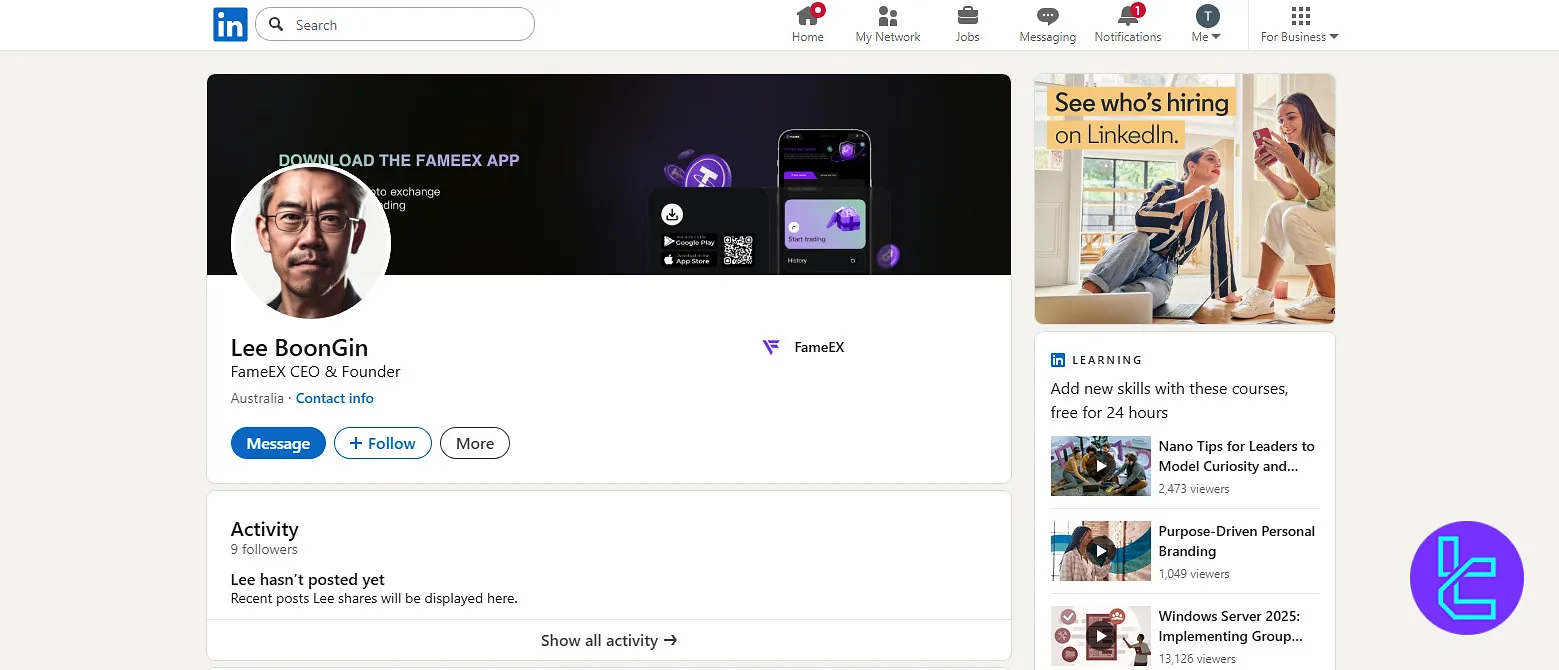Click the Message button
Image resolution: width=1559 pixels, height=670 pixels.
[278, 443]
